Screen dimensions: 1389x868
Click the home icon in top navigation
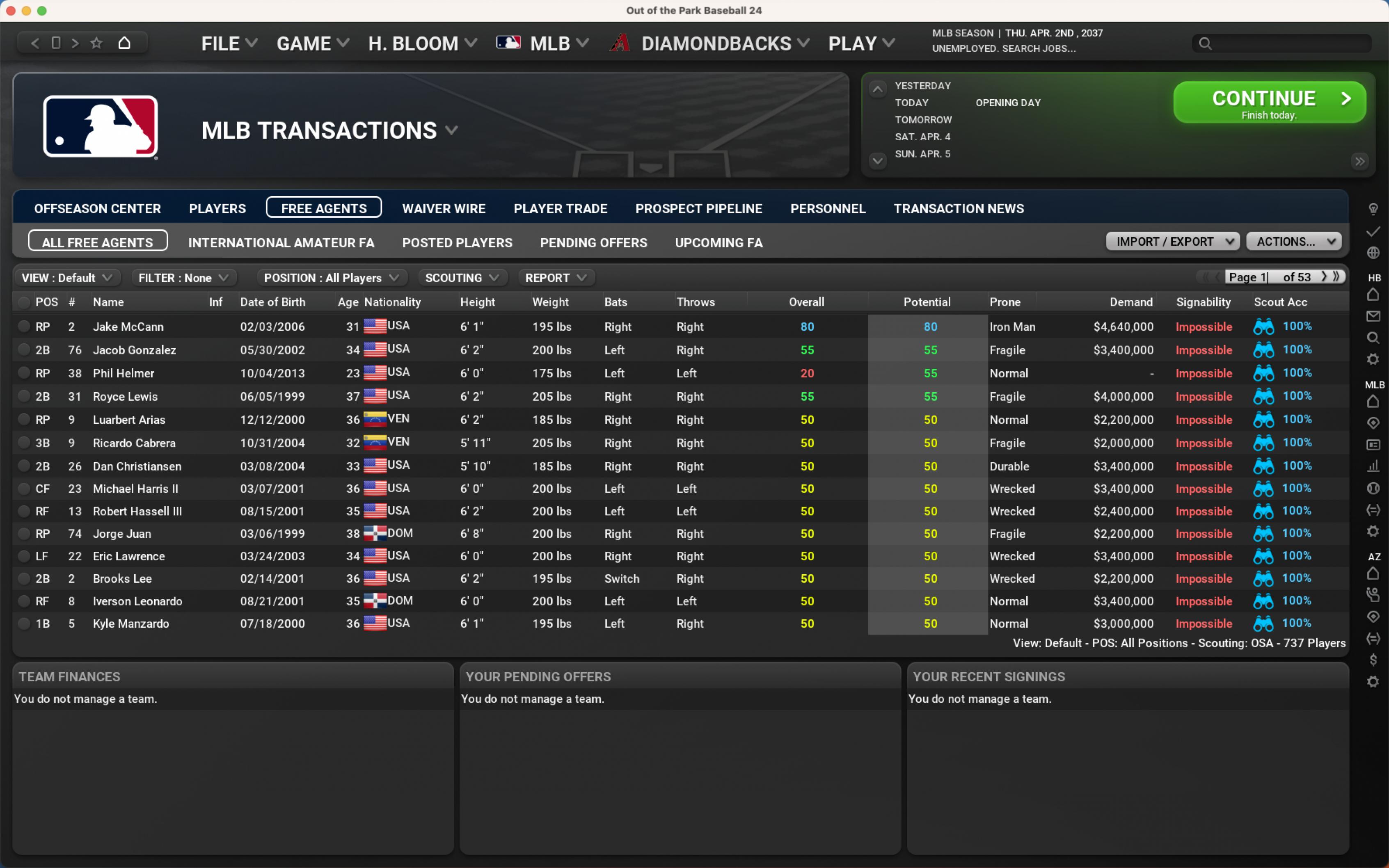(124, 43)
